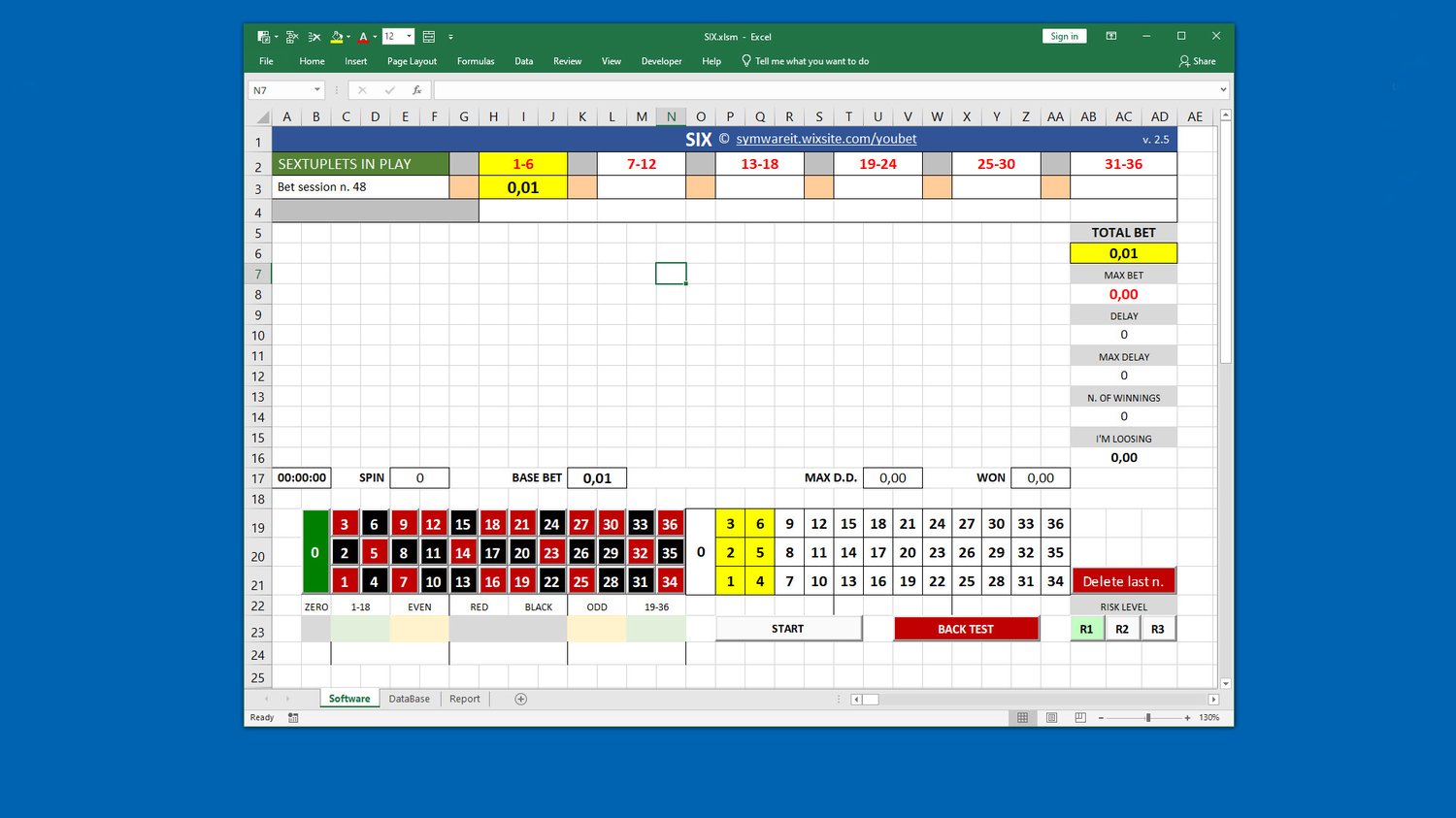Click the zoom slider handle
The image size is (1456, 818).
(x=1148, y=718)
